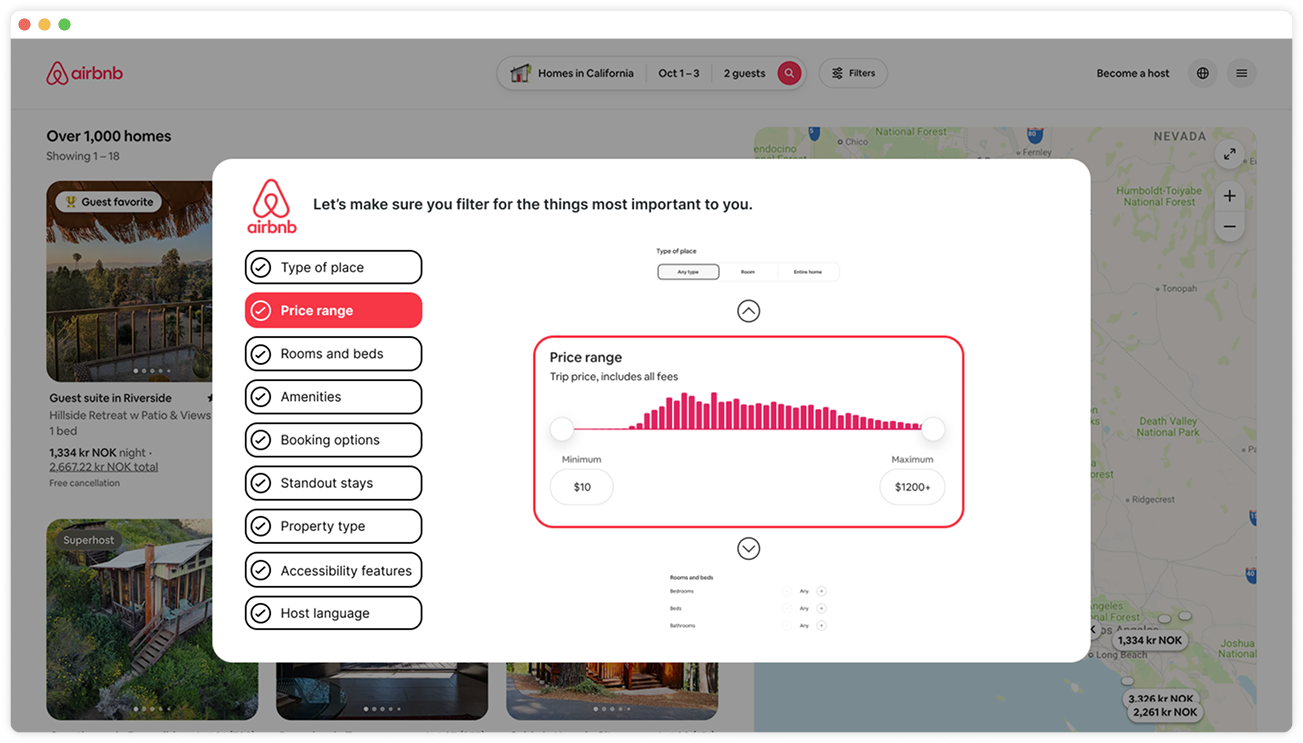The width and height of the screenshot is (1303, 743).
Task: Click the 2,667.22 kr NOK total link
Action: [x=103, y=467]
